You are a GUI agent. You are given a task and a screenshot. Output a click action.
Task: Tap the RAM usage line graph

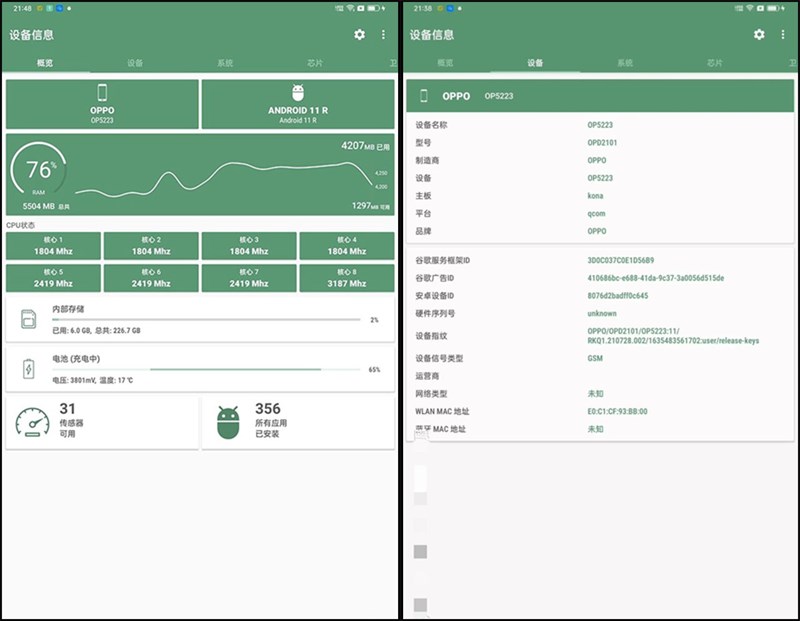coord(224,179)
